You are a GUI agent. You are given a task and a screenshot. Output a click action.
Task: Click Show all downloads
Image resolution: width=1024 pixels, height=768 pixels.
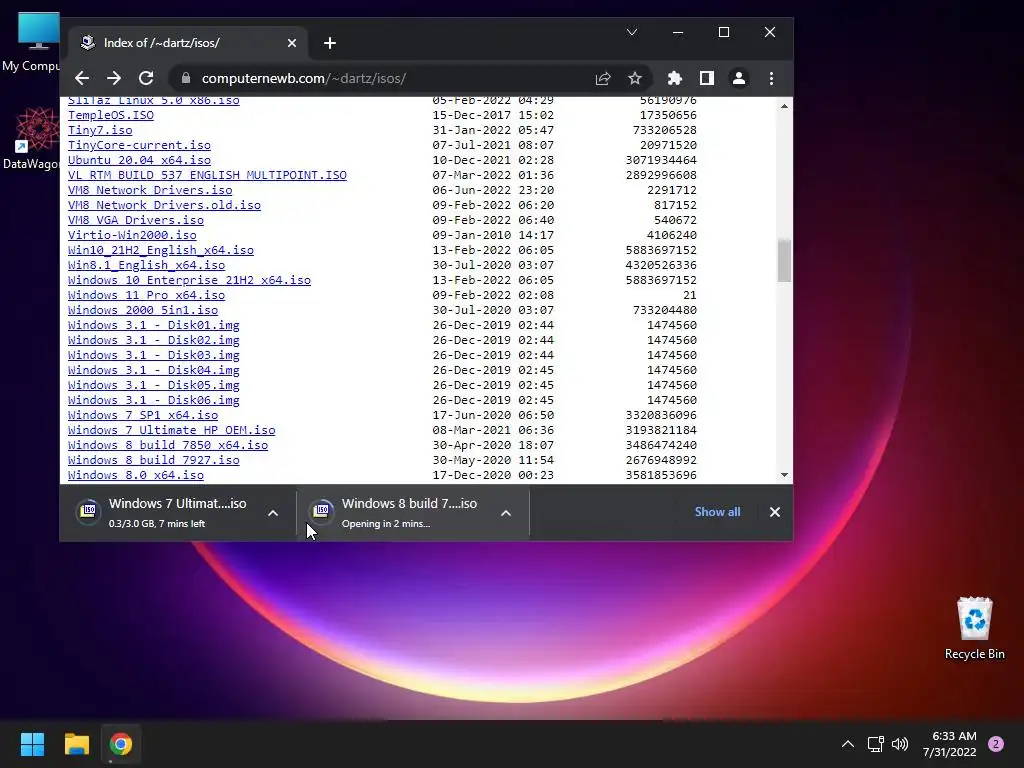point(717,512)
